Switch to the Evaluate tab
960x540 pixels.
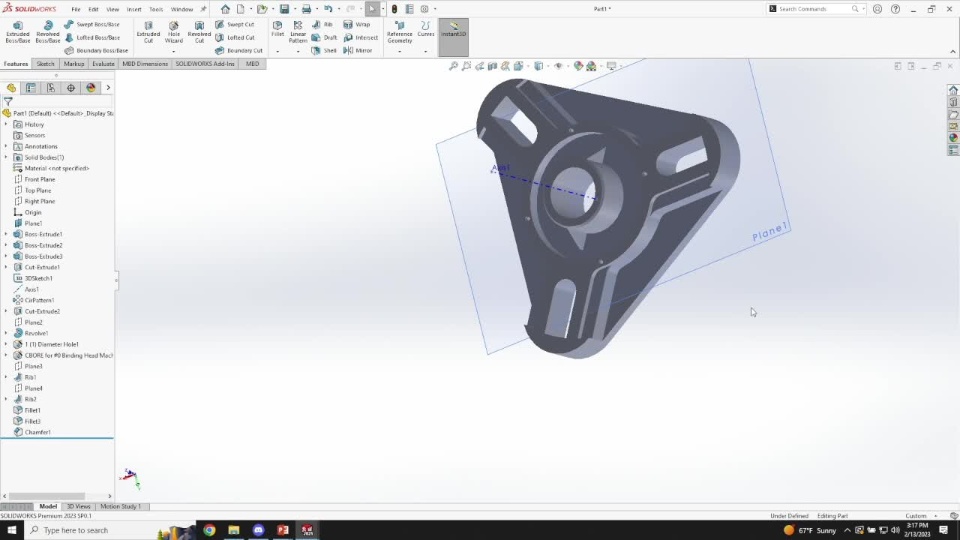pyautogui.click(x=103, y=64)
